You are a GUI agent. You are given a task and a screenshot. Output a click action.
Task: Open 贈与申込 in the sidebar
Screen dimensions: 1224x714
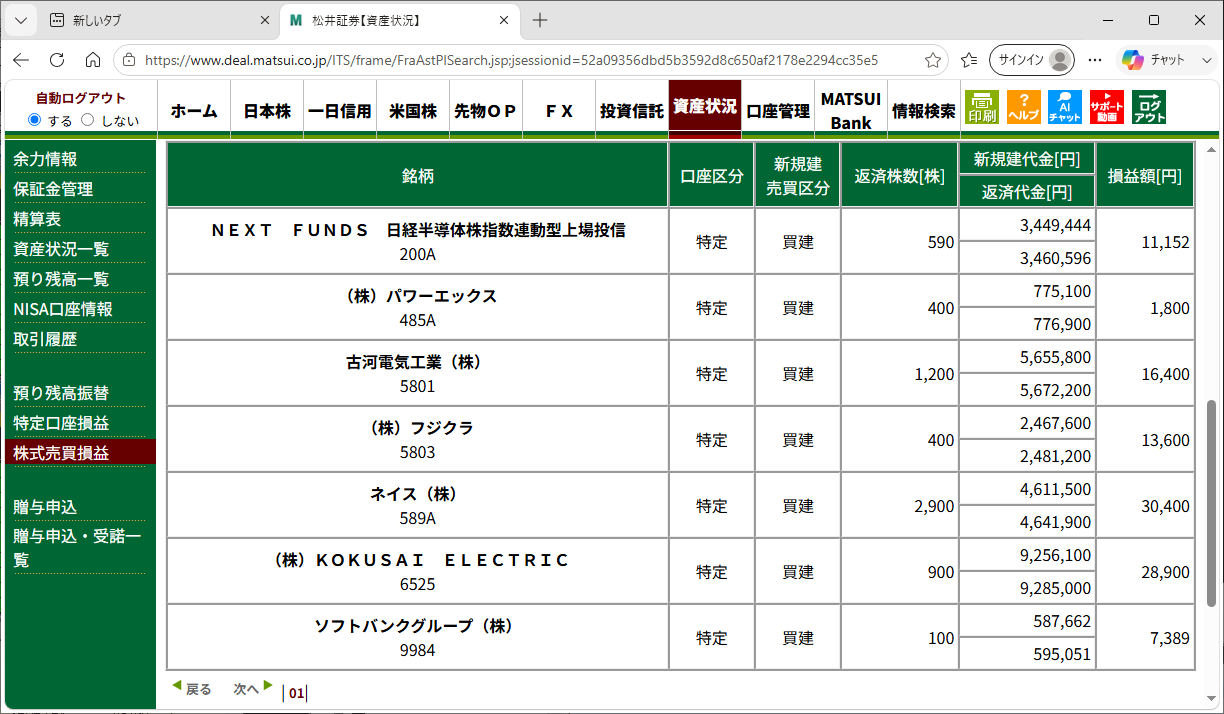(x=45, y=507)
